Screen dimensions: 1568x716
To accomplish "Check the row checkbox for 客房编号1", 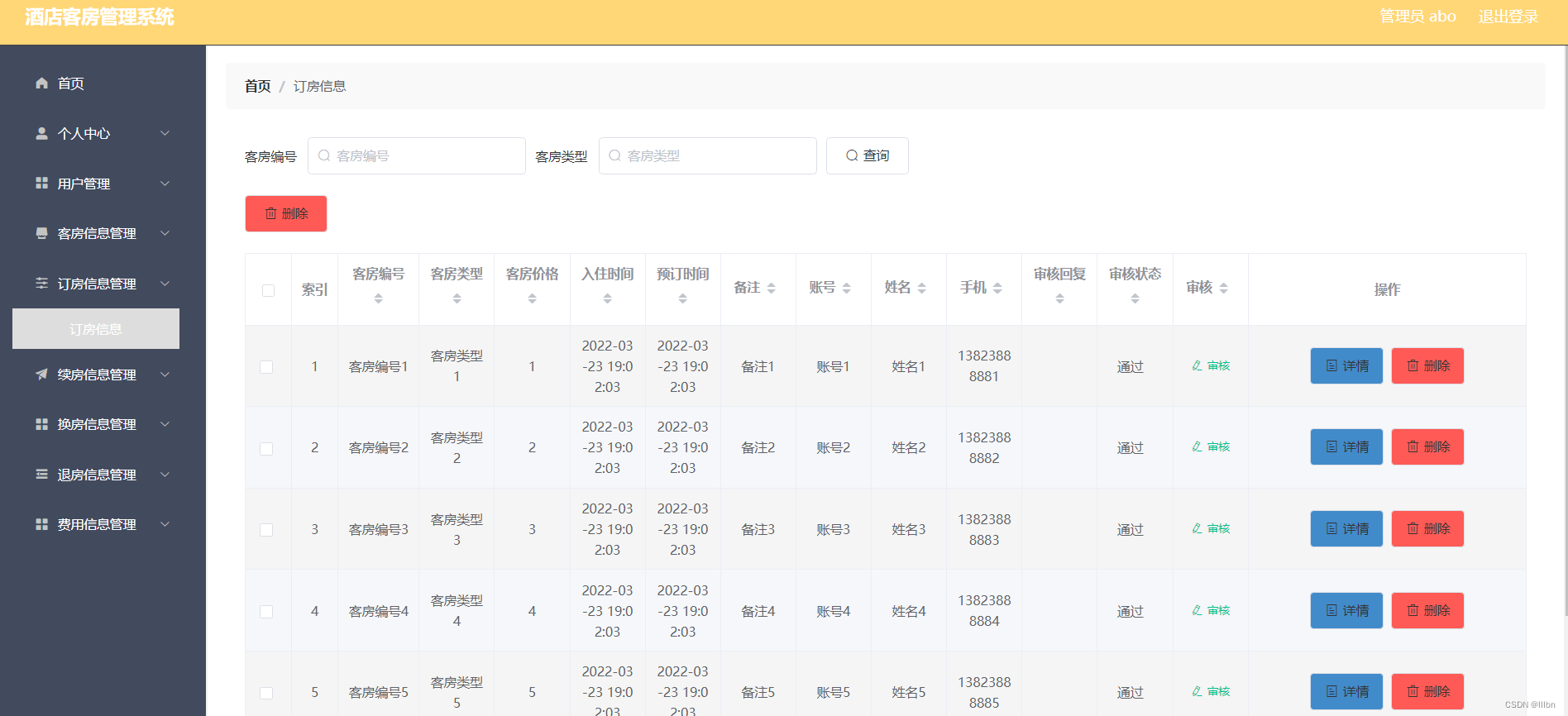I will (x=266, y=367).
